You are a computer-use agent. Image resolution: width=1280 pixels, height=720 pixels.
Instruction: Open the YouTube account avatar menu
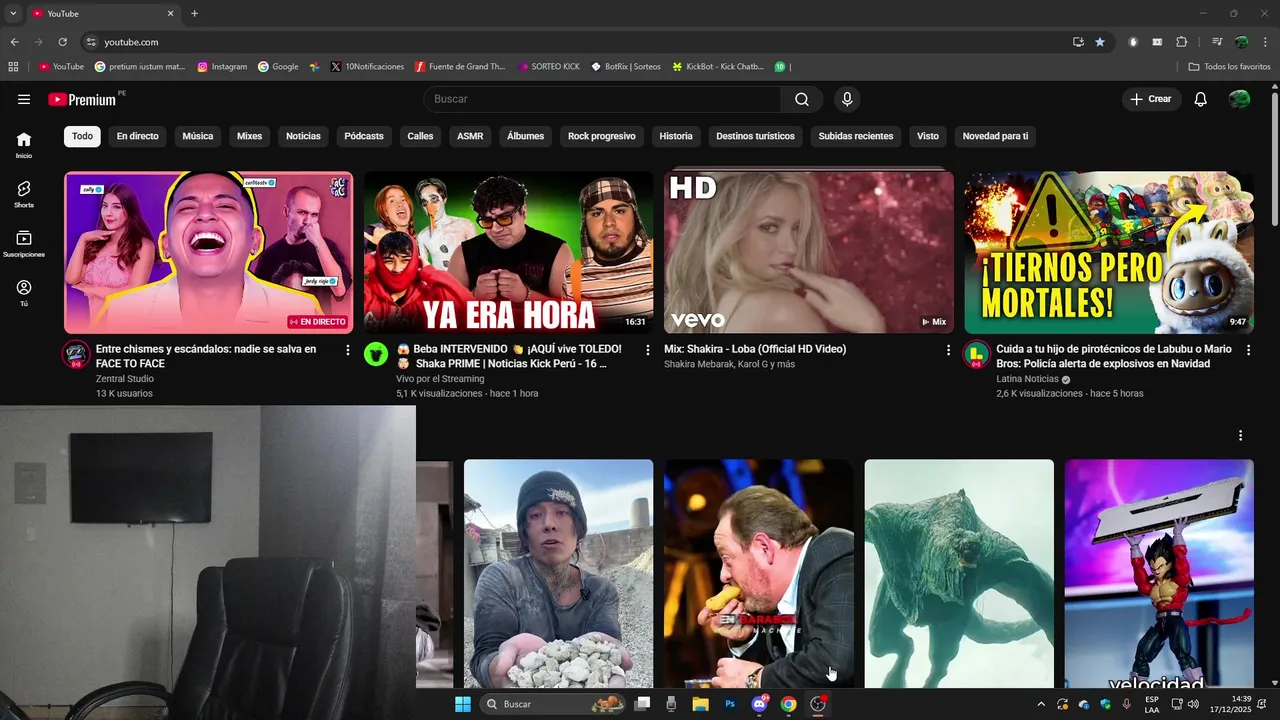[x=1239, y=99]
